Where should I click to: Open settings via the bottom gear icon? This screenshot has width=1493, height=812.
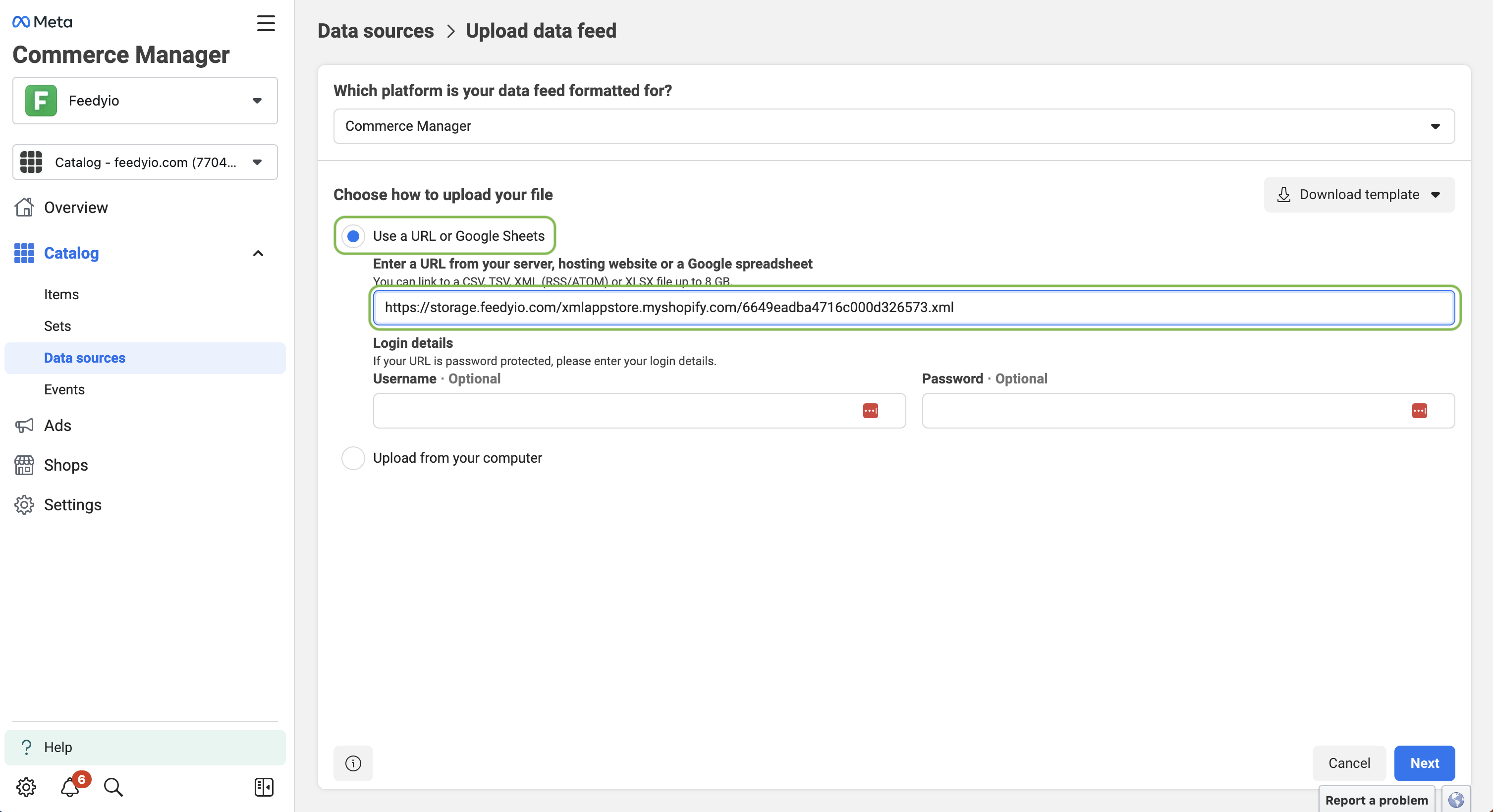click(26, 787)
